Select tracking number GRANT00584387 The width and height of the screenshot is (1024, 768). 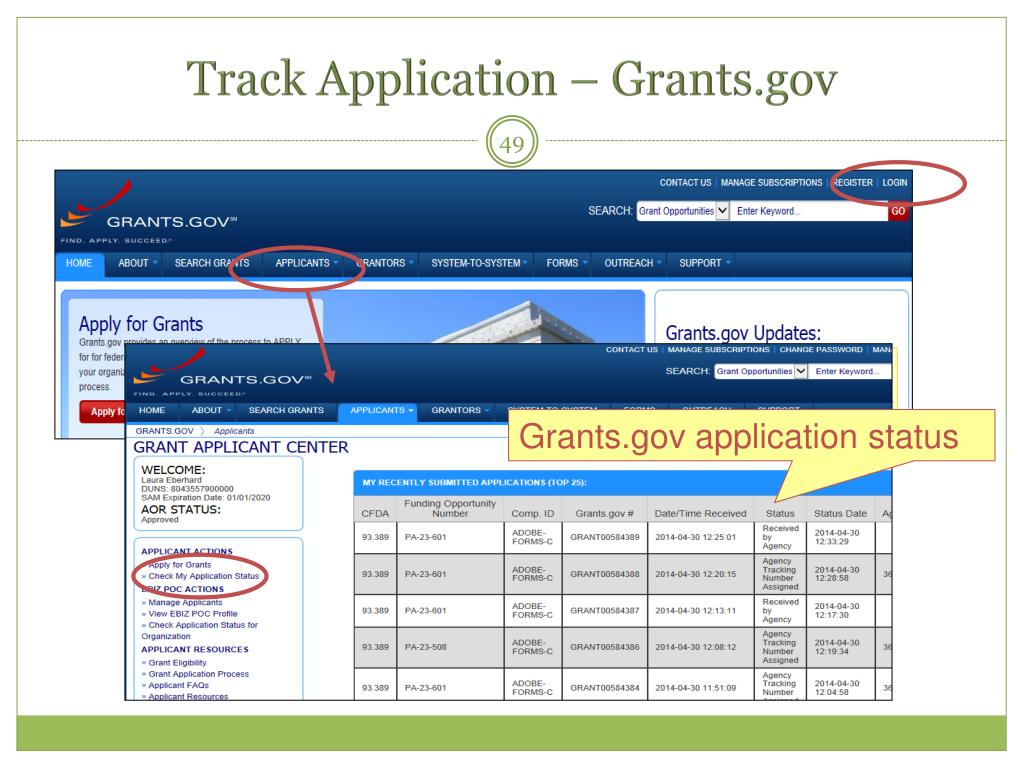point(604,611)
